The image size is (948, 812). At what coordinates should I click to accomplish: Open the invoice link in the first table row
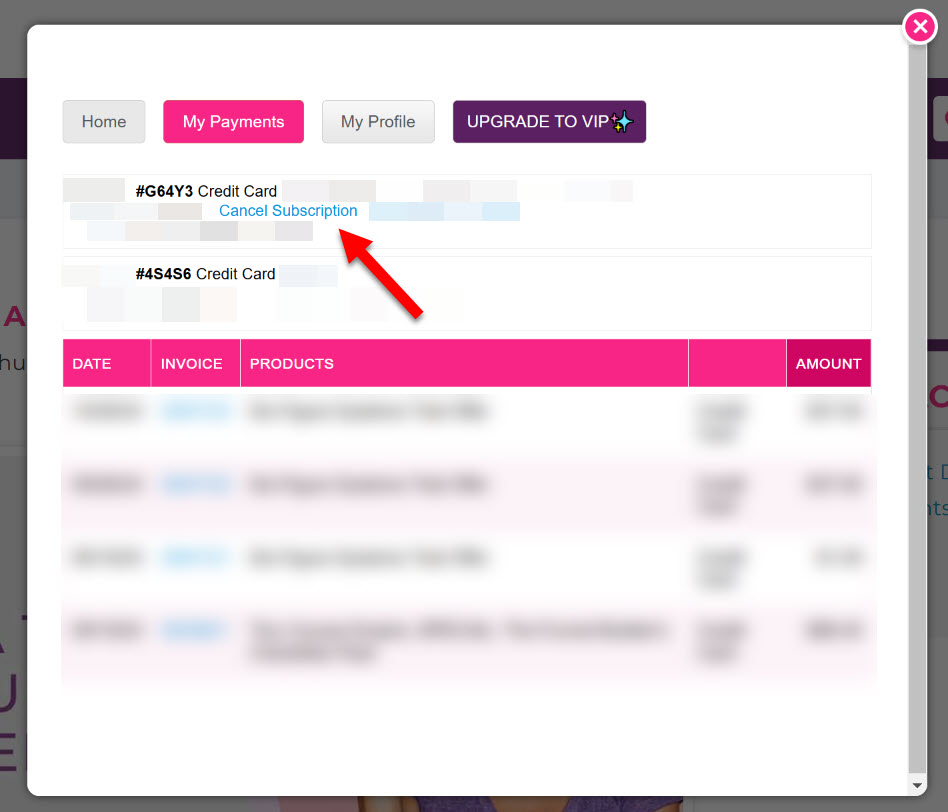pos(196,411)
